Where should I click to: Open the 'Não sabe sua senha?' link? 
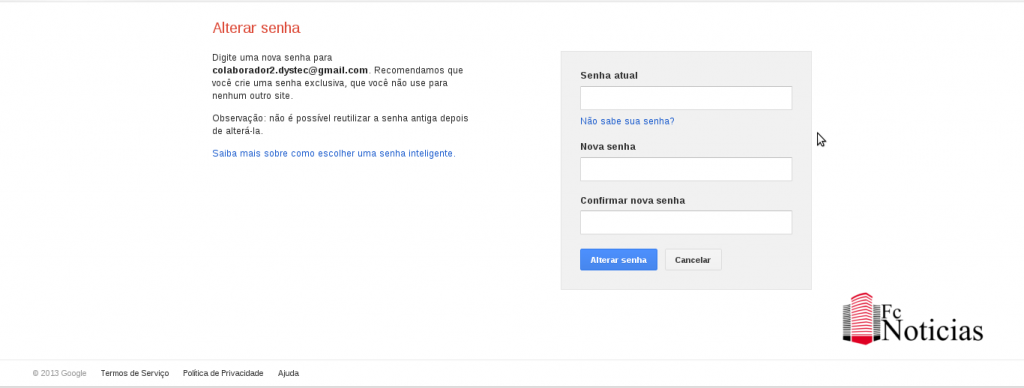[x=627, y=121]
